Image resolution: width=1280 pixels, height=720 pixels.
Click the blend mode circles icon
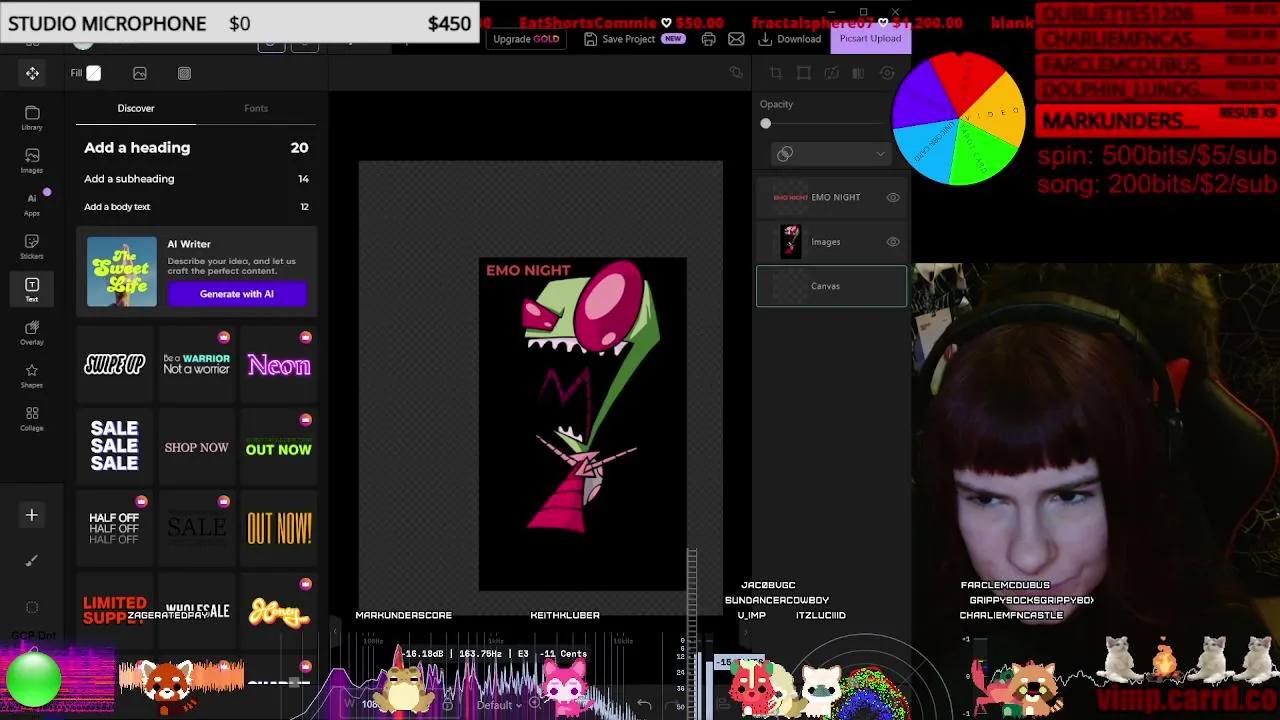click(x=785, y=154)
